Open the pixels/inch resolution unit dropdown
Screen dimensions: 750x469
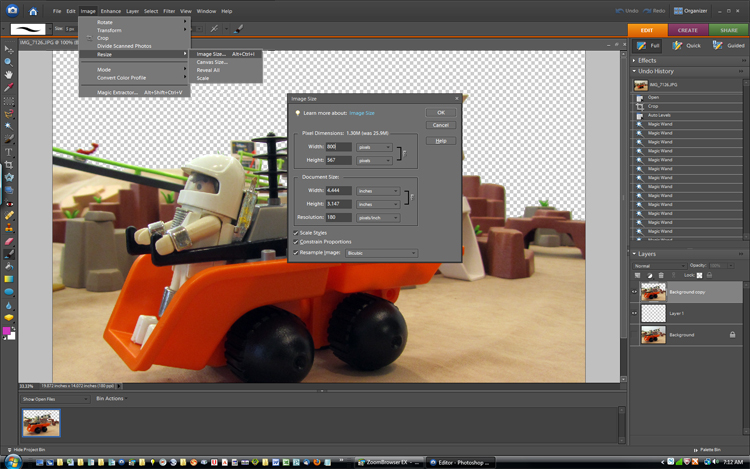378,217
